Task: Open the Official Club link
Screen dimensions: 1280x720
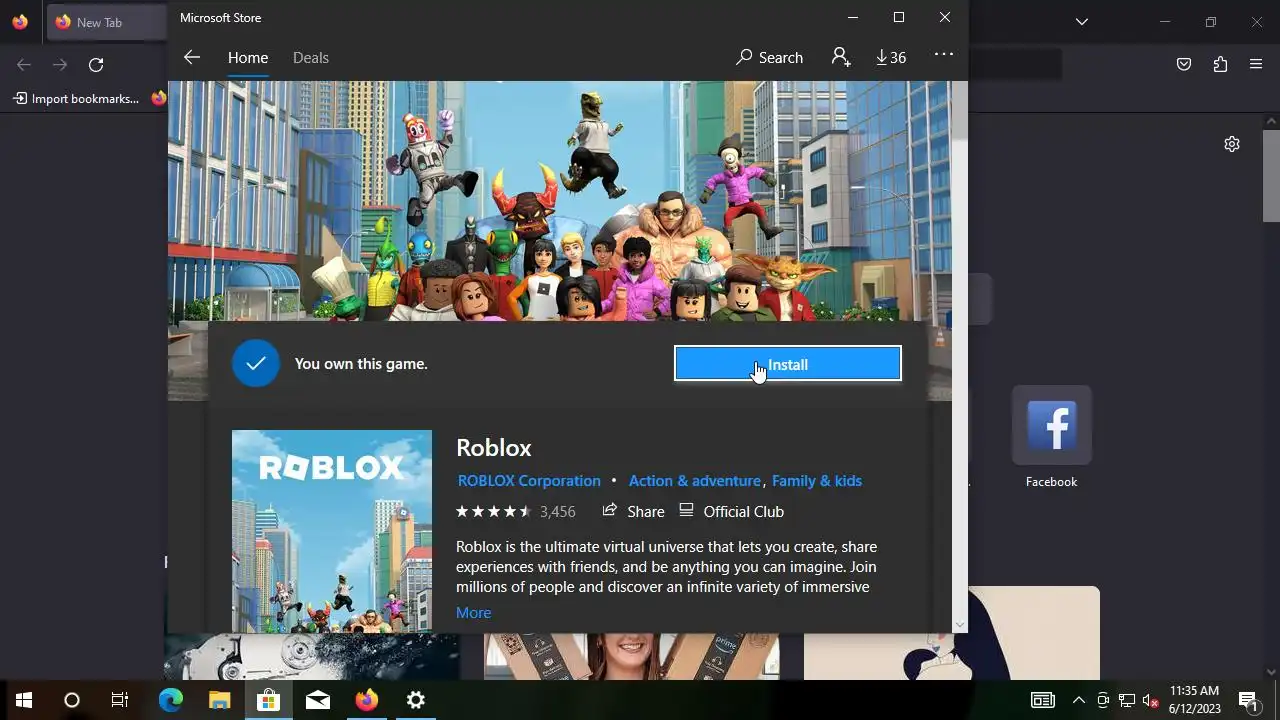Action: 731,511
